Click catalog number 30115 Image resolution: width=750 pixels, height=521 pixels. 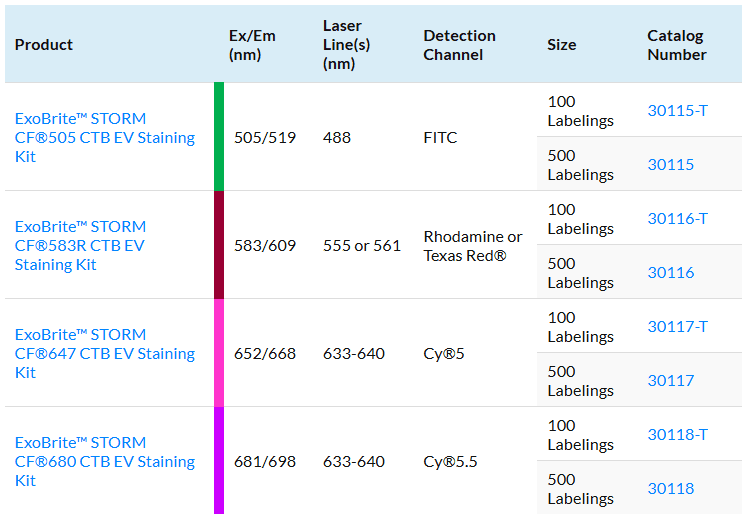(670, 165)
